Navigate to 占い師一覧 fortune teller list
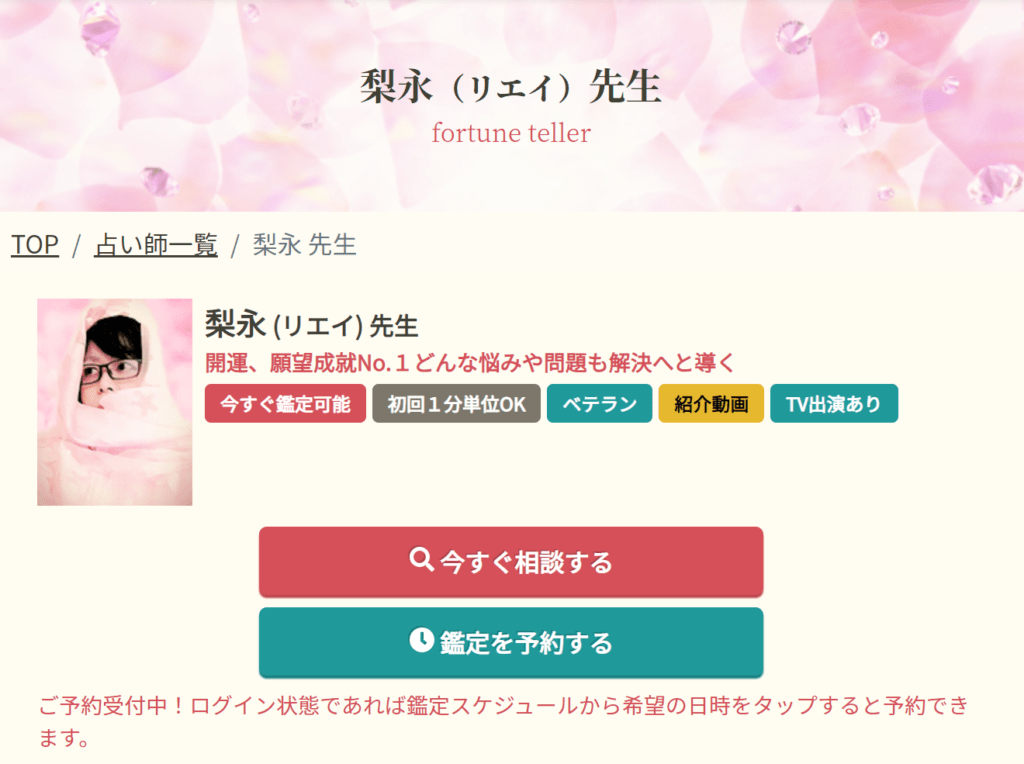Viewport: 1024px width, 764px height. 155,244
